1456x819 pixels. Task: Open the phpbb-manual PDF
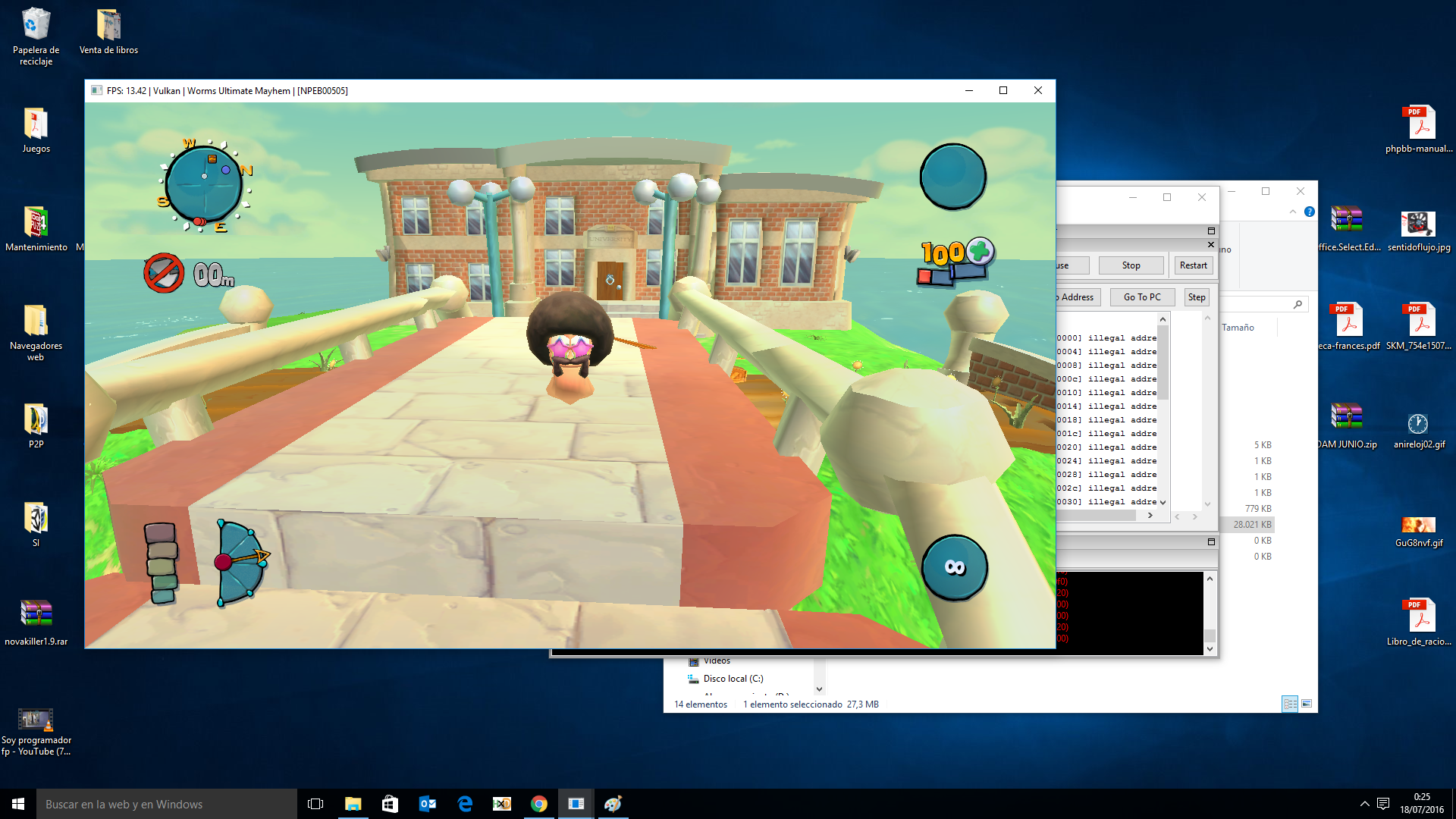tap(1419, 130)
